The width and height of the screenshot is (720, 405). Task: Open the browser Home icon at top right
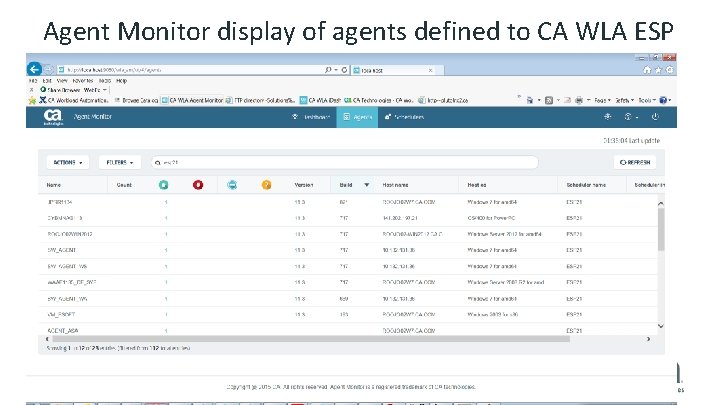click(647, 70)
